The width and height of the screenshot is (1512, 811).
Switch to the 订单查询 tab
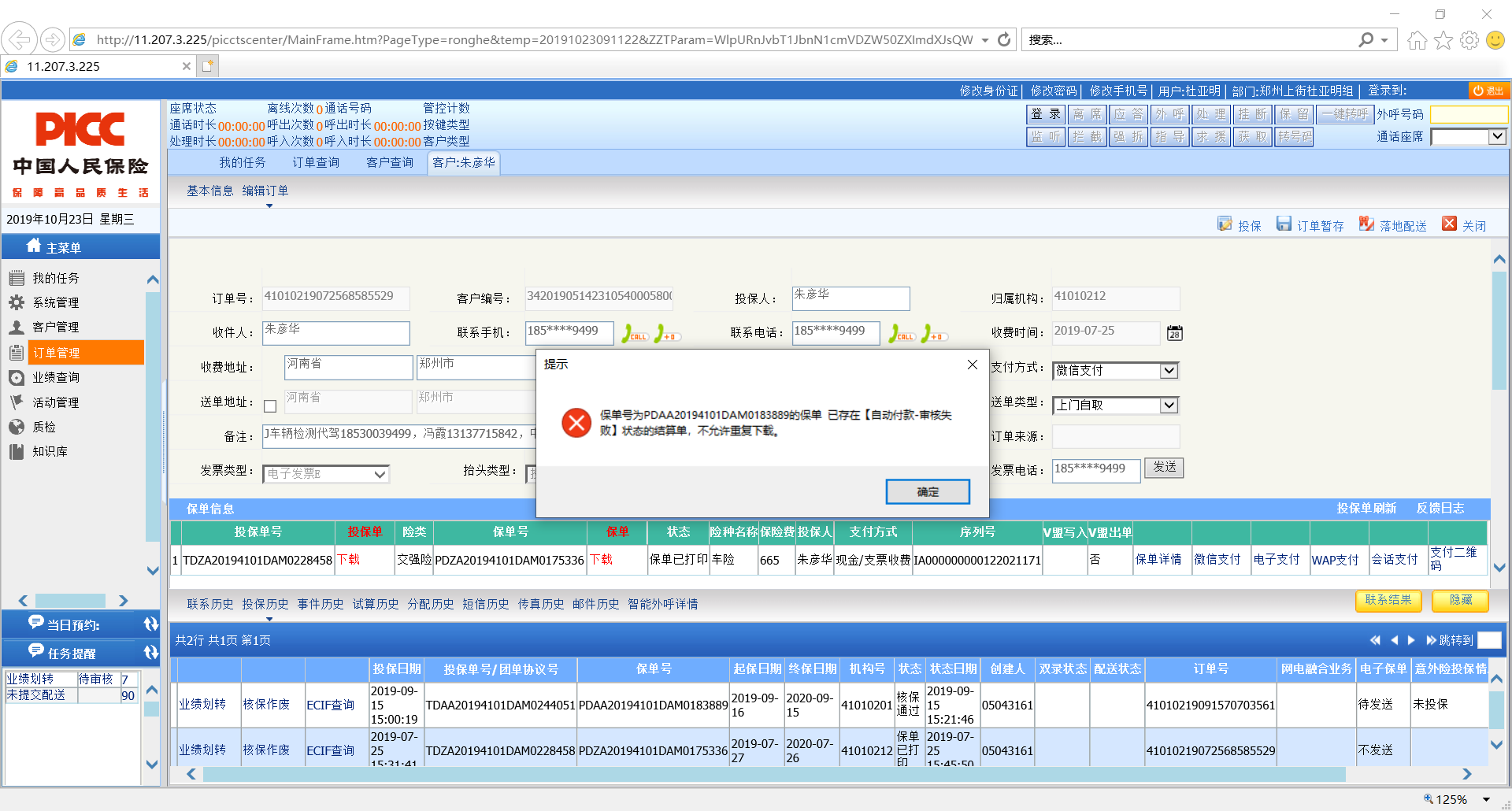point(316,163)
